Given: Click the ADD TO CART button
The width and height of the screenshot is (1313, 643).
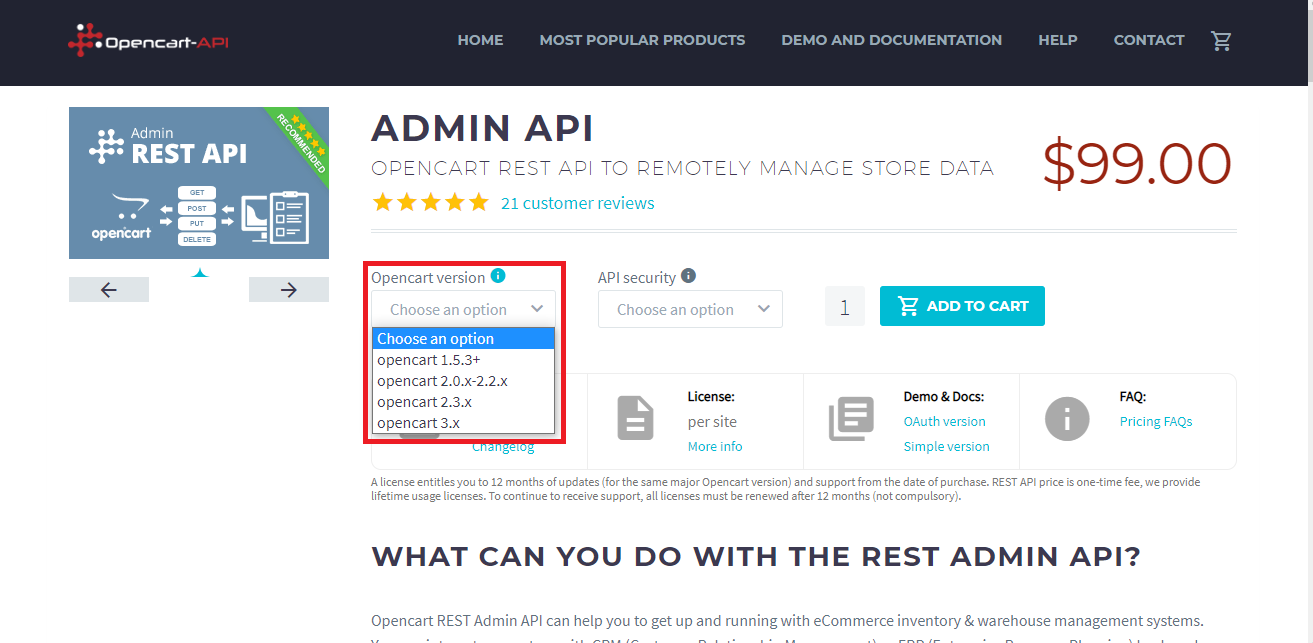Looking at the screenshot, I should (962, 306).
